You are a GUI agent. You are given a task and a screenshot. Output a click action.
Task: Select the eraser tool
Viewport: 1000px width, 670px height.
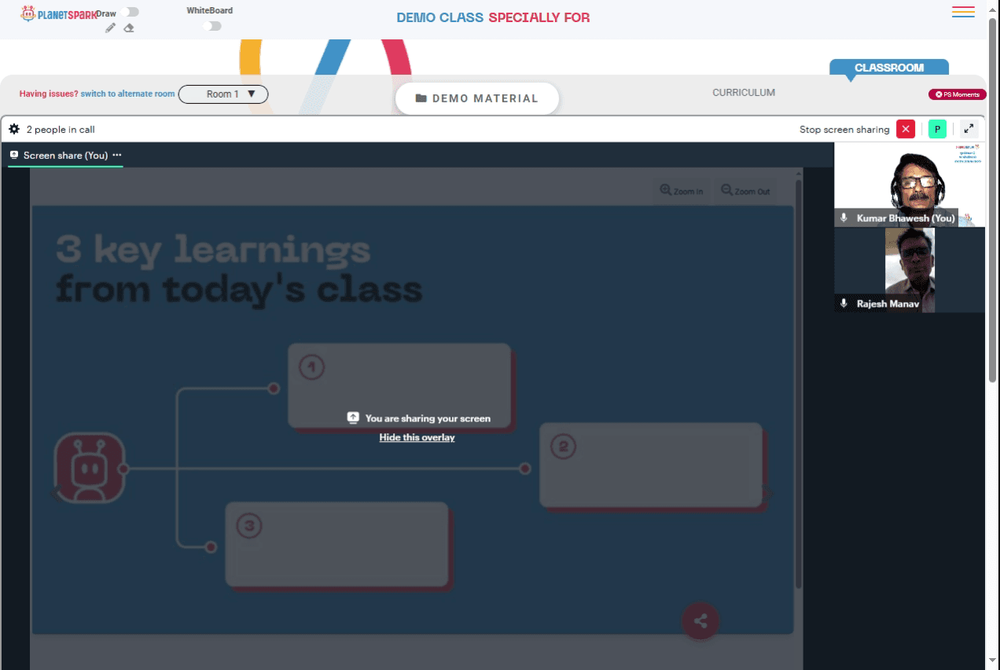coord(129,28)
